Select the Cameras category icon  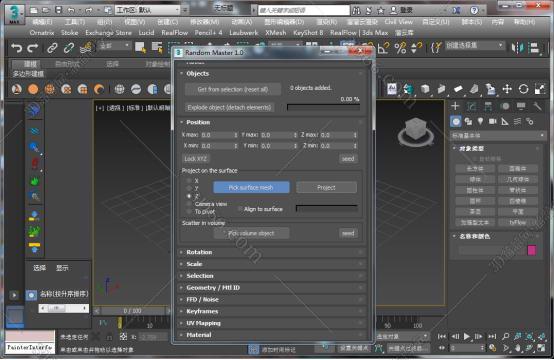493,121
